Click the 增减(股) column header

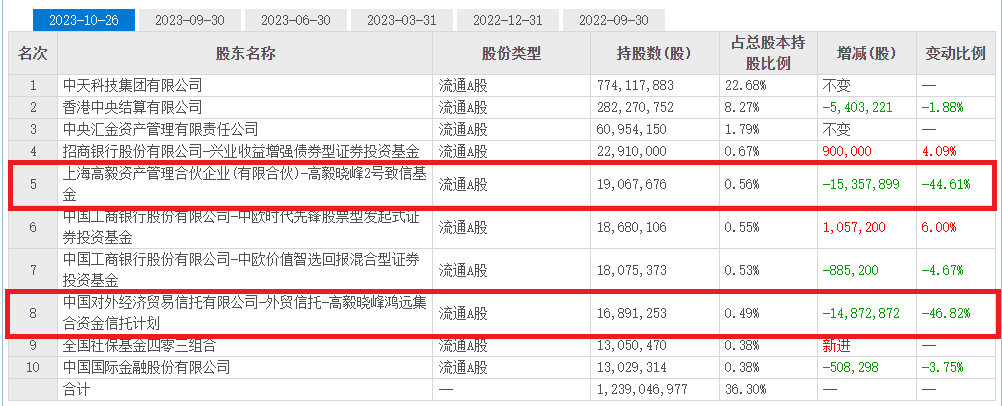(x=867, y=54)
